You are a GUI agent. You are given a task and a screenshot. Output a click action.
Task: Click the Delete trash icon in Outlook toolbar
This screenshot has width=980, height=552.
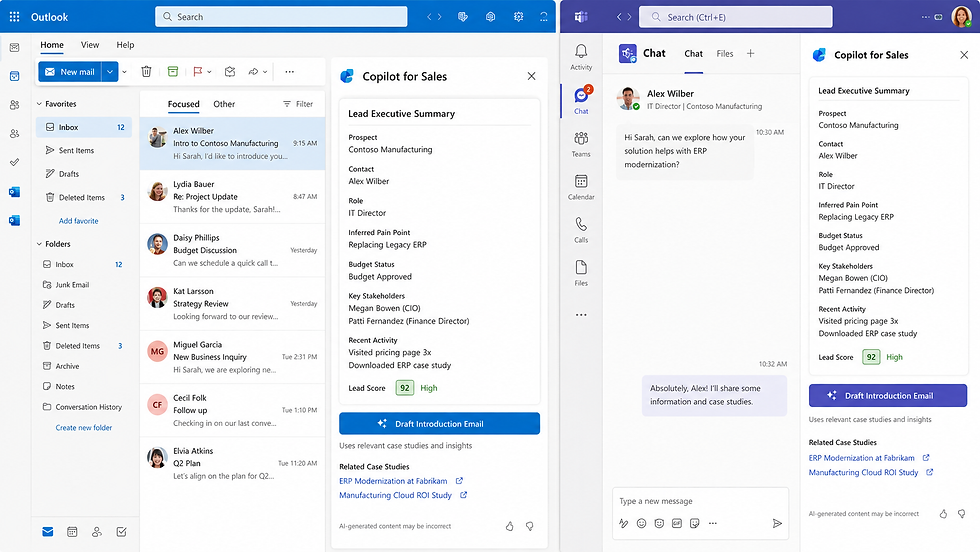(146, 72)
